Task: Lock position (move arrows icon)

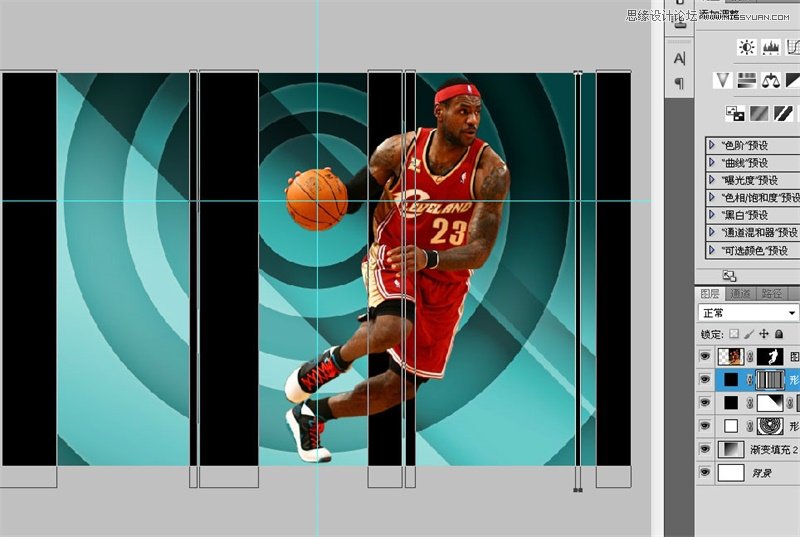Action: click(x=764, y=334)
